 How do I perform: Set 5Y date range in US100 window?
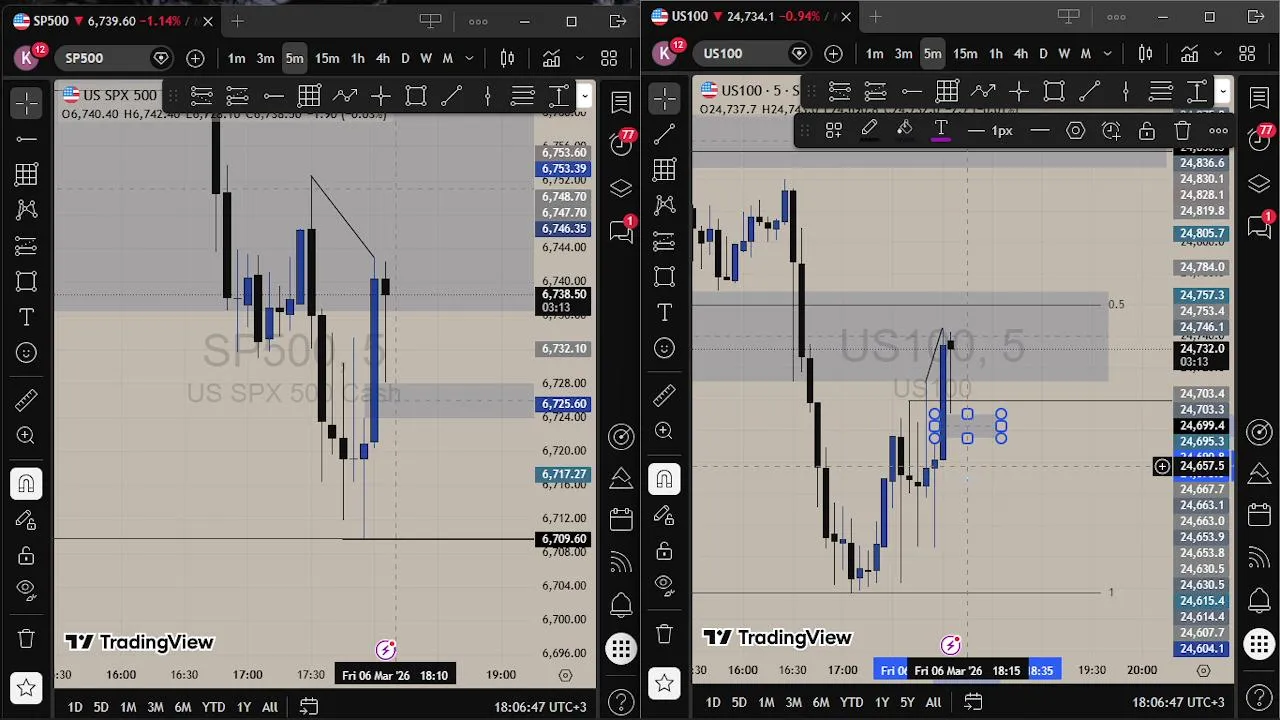click(x=907, y=702)
